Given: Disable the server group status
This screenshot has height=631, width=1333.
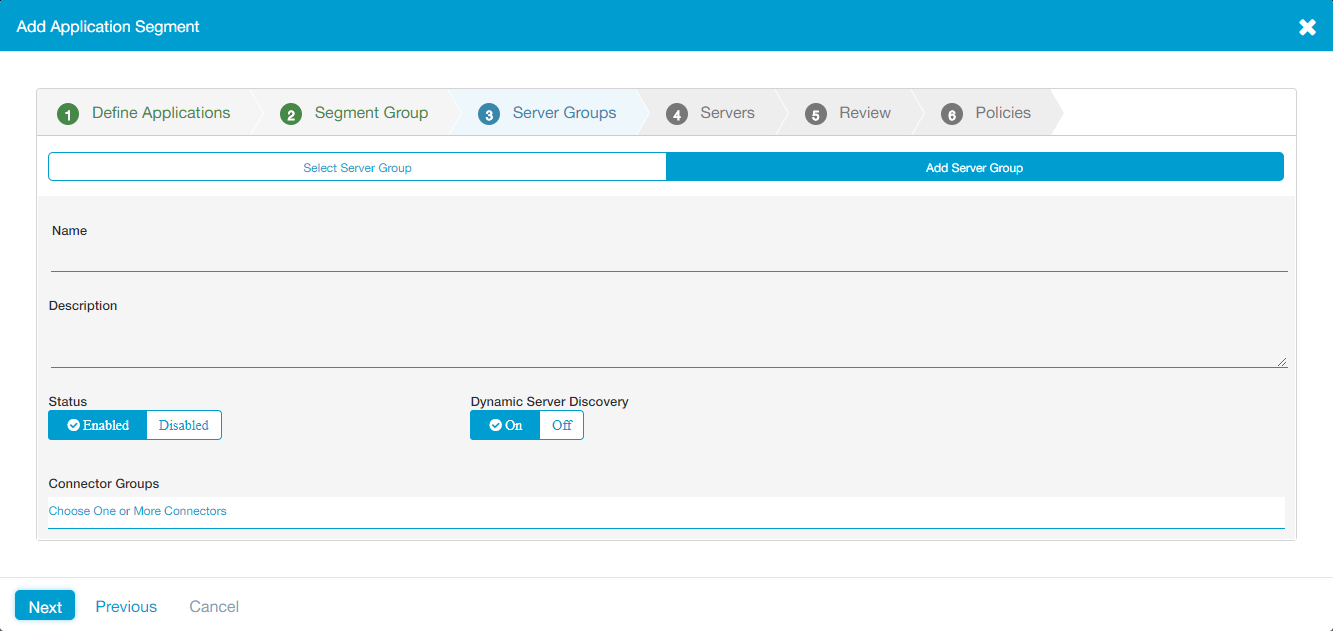Looking at the screenshot, I should click(184, 424).
